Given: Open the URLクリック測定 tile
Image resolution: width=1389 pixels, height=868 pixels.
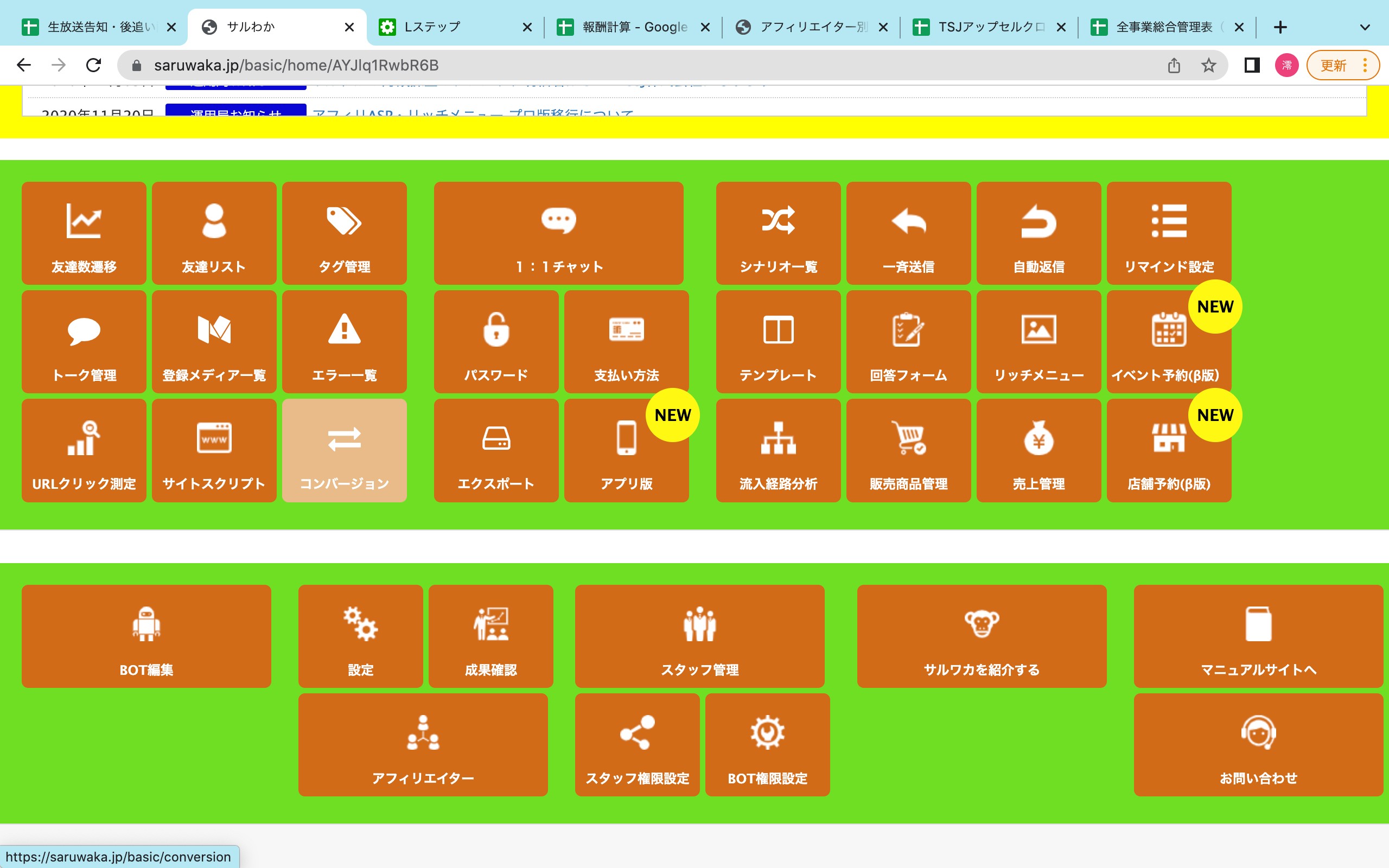Looking at the screenshot, I should coord(84,451).
